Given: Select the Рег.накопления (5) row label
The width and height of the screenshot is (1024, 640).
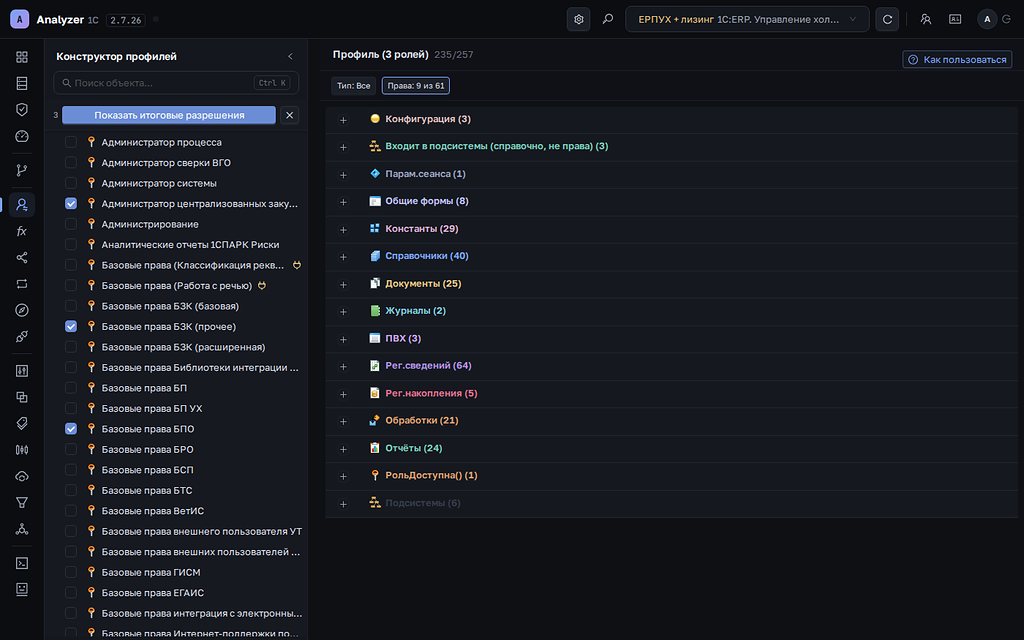Looking at the screenshot, I should coord(431,393).
